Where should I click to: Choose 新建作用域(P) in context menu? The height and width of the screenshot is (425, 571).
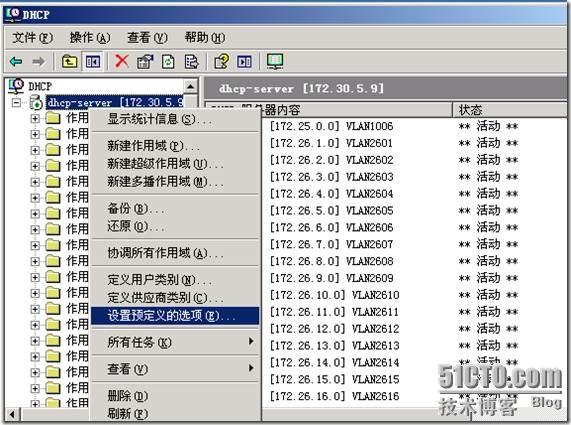pyautogui.click(x=175, y=146)
